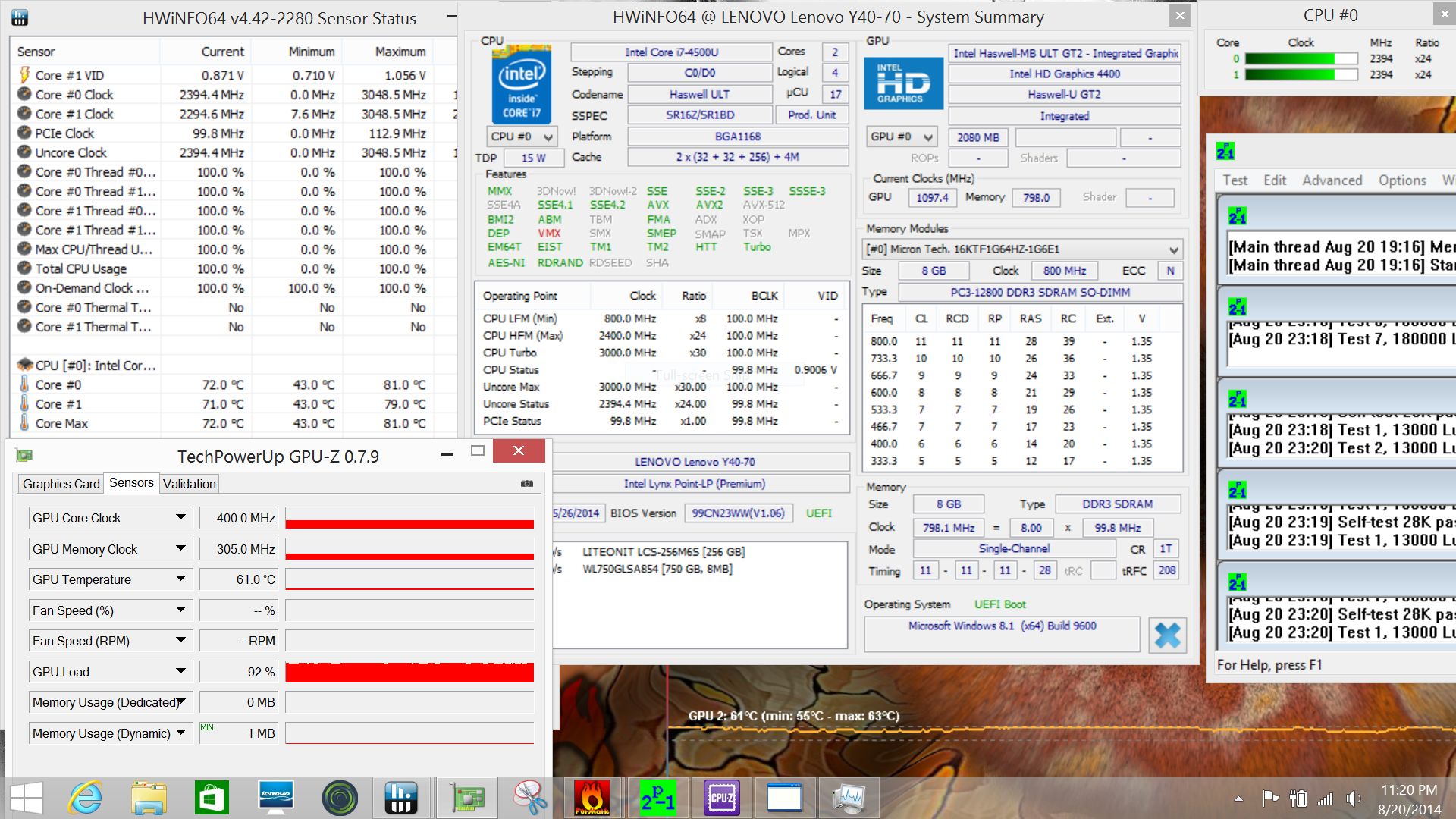1456x819 pixels.
Task: Open the Windows Start button
Action: click(27, 798)
